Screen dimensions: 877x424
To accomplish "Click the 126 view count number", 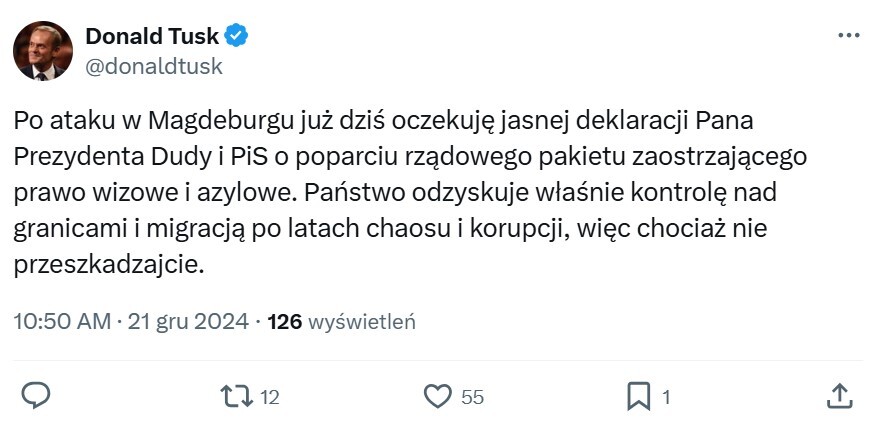I will (x=286, y=322).
